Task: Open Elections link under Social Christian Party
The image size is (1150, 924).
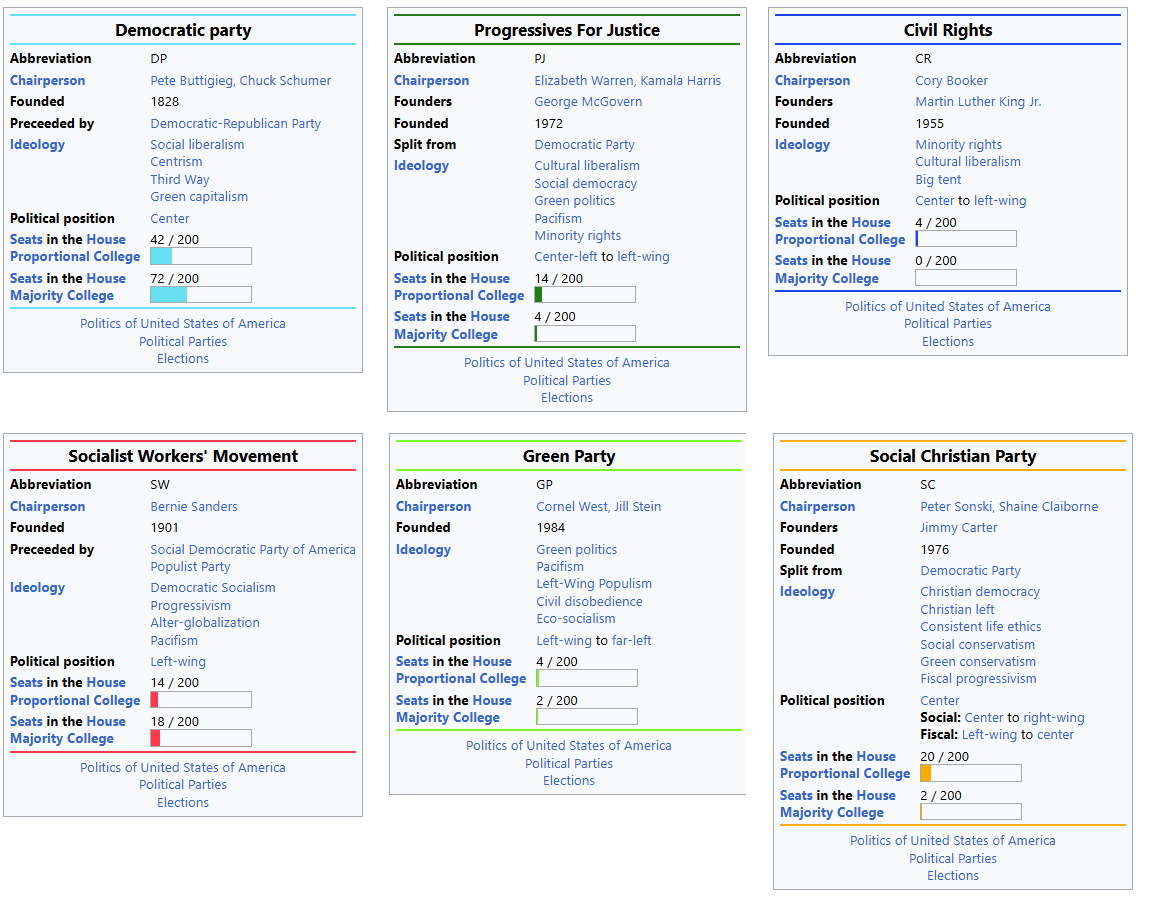Action: (953, 876)
